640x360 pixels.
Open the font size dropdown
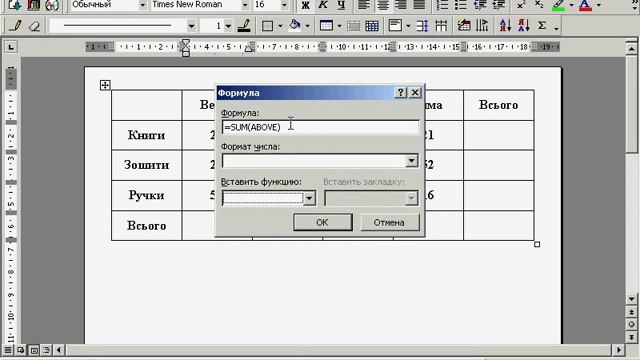[x=284, y=5]
